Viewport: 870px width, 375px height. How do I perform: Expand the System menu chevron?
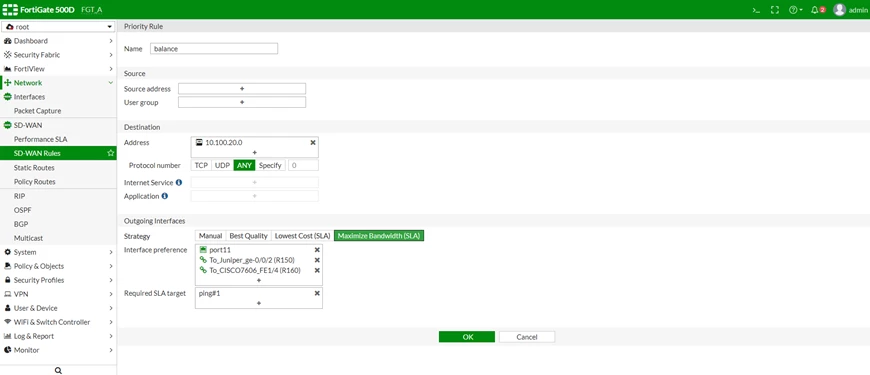110,252
